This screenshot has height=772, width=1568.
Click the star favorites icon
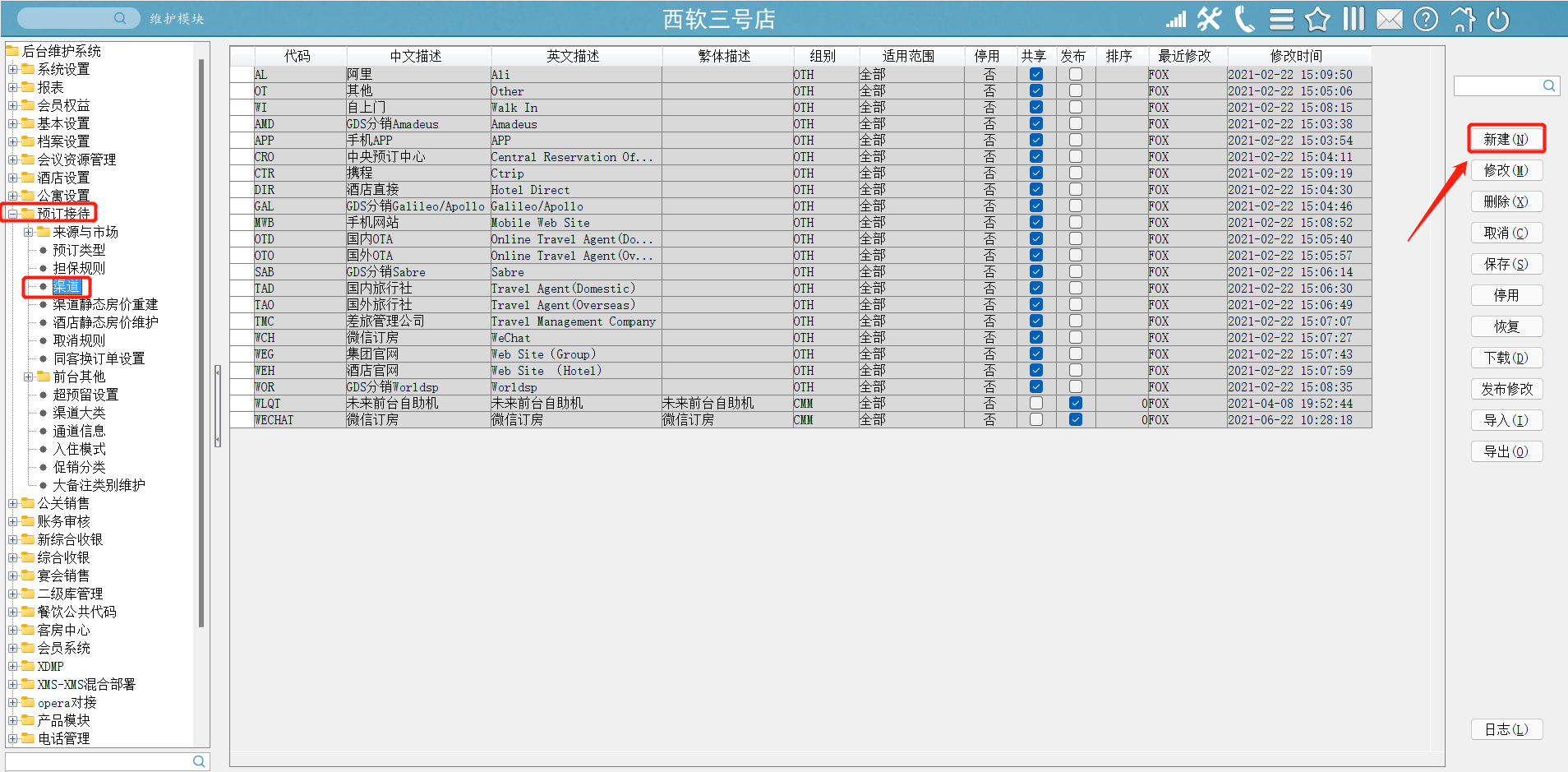click(x=1317, y=19)
